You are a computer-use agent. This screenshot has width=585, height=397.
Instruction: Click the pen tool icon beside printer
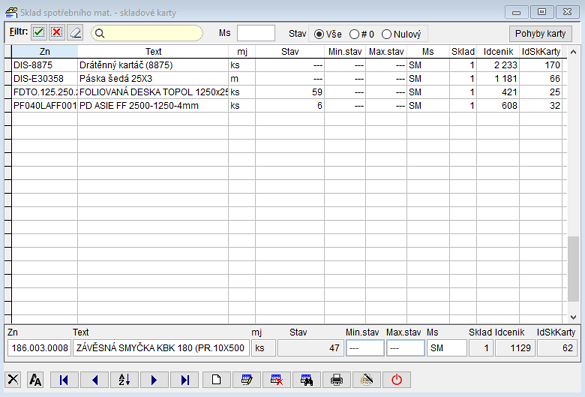coord(367,380)
